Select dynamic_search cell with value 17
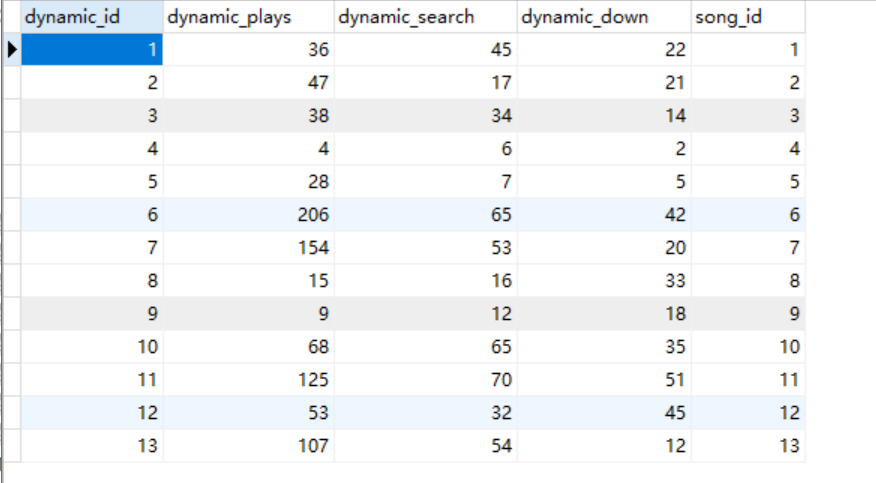The height and width of the screenshot is (483, 876). click(x=426, y=83)
